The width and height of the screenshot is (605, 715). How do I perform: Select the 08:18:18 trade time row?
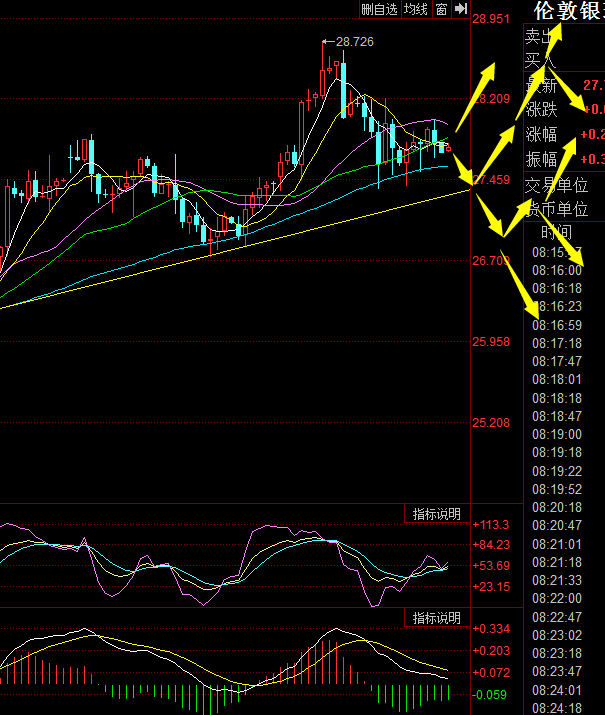pyautogui.click(x=557, y=398)
